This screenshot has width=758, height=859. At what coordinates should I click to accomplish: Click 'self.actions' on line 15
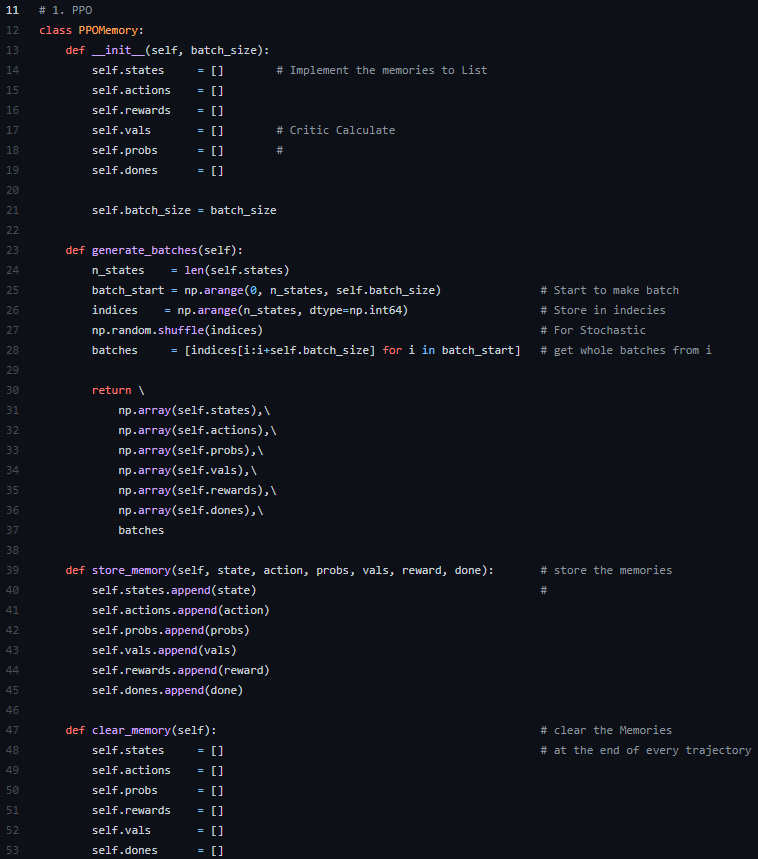click(x=131, y=90)
